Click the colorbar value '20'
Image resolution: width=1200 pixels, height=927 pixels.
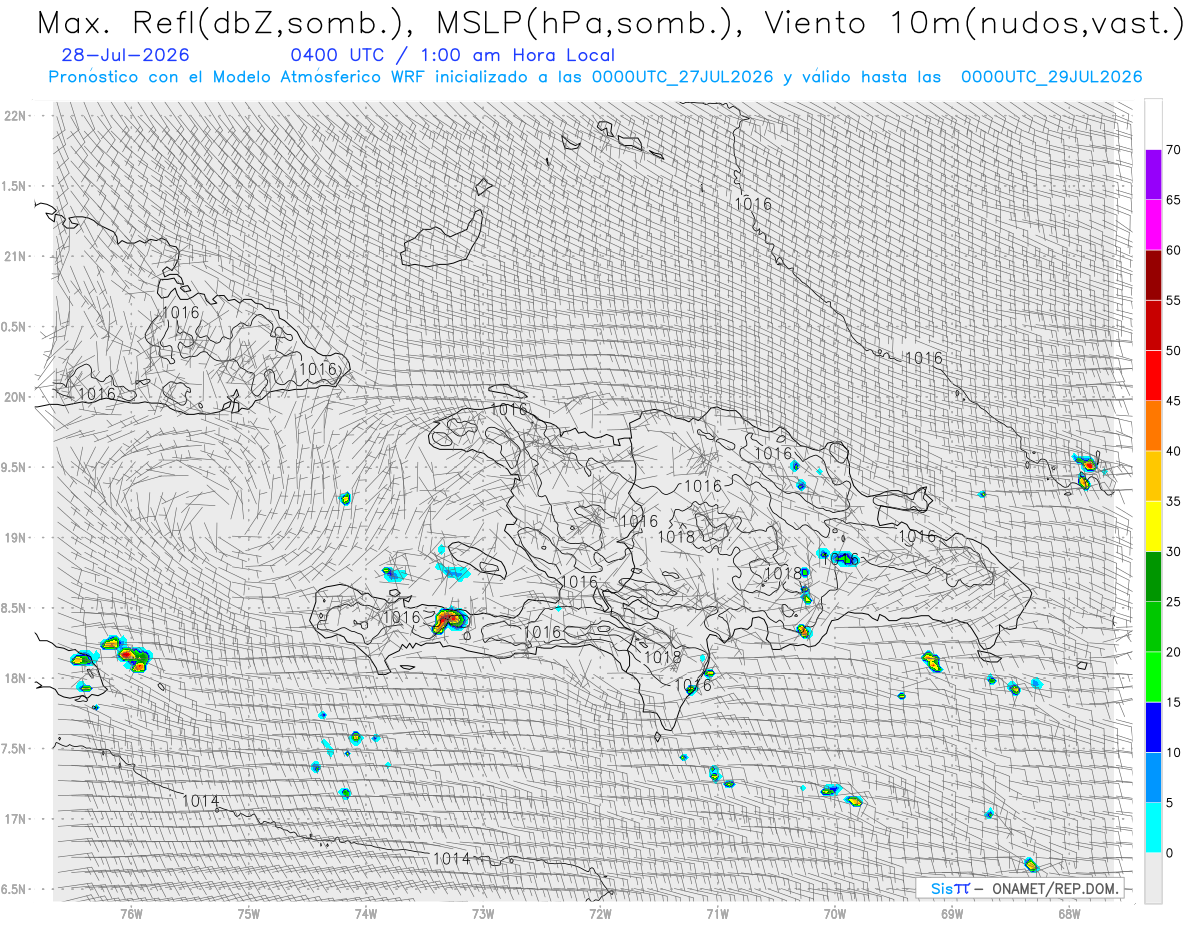[1173, 652]
